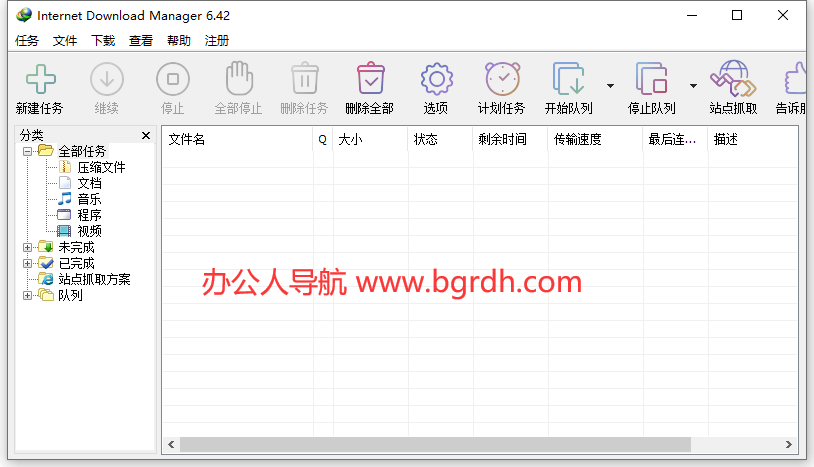Open the 下载 menu
814x467 pixels.
pyautogui.click(x=103, y=40)
